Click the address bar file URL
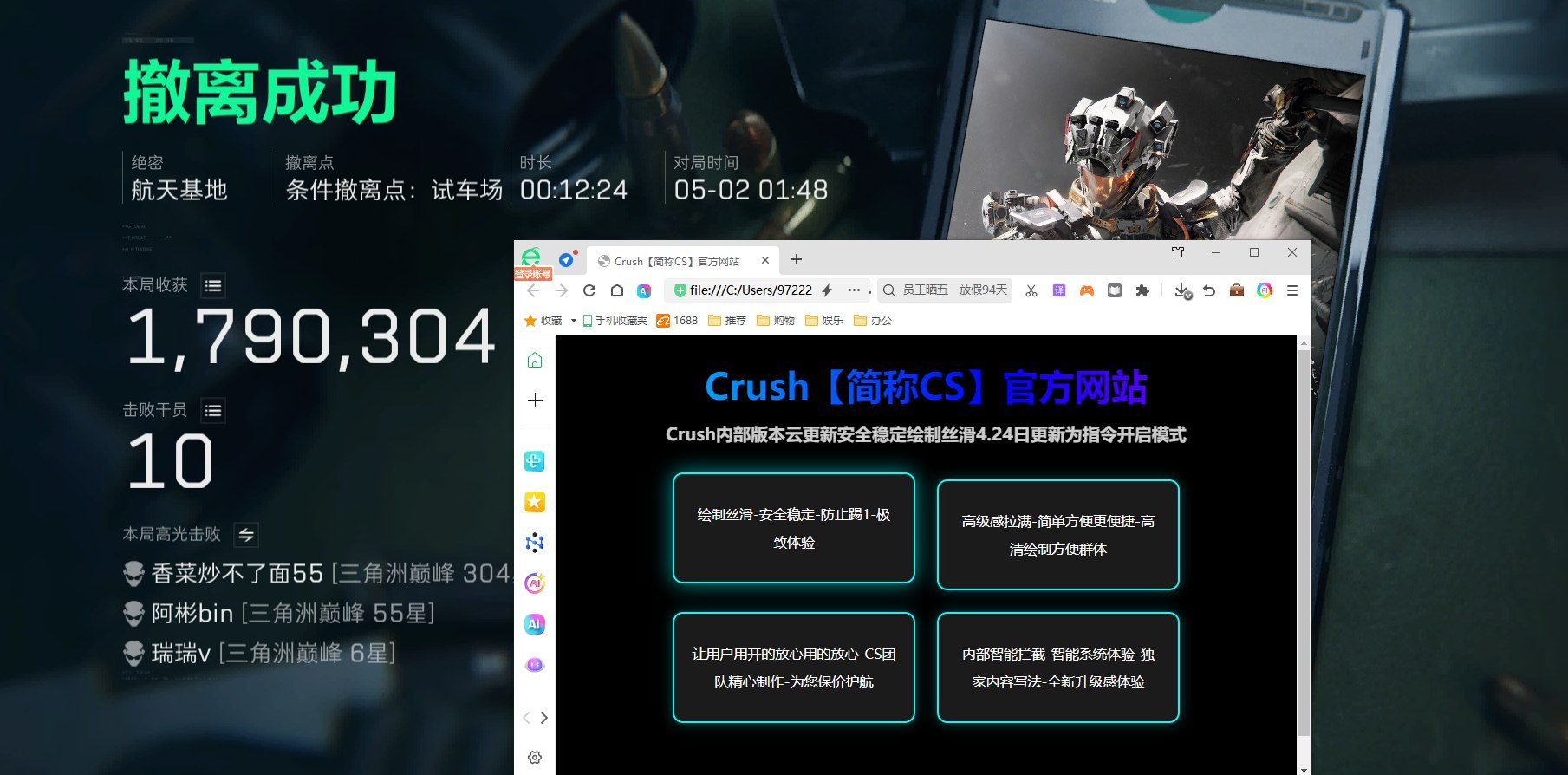The height and width of the screenshot is (775, 1568). pyautogui.click(x=751, y=290)
